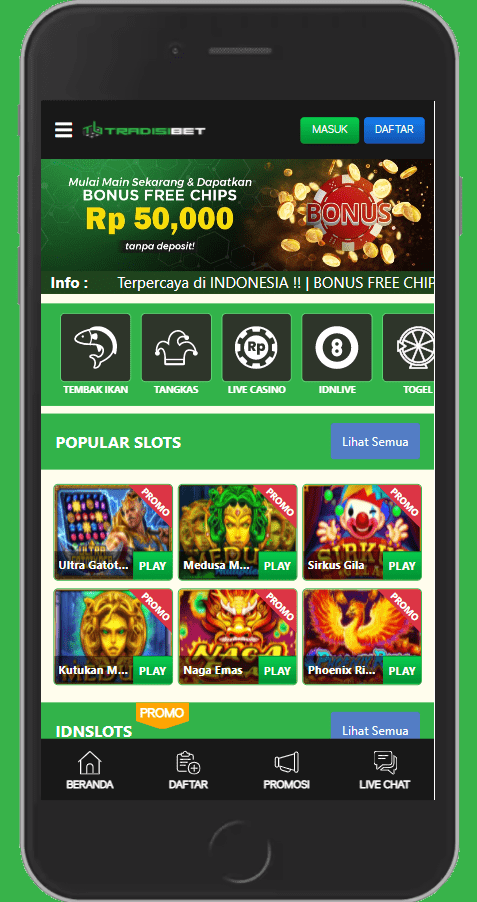Open the Phoenix slot game thumbnail
This screenshot has width=477, height=902.
click(x=362, y=637)
